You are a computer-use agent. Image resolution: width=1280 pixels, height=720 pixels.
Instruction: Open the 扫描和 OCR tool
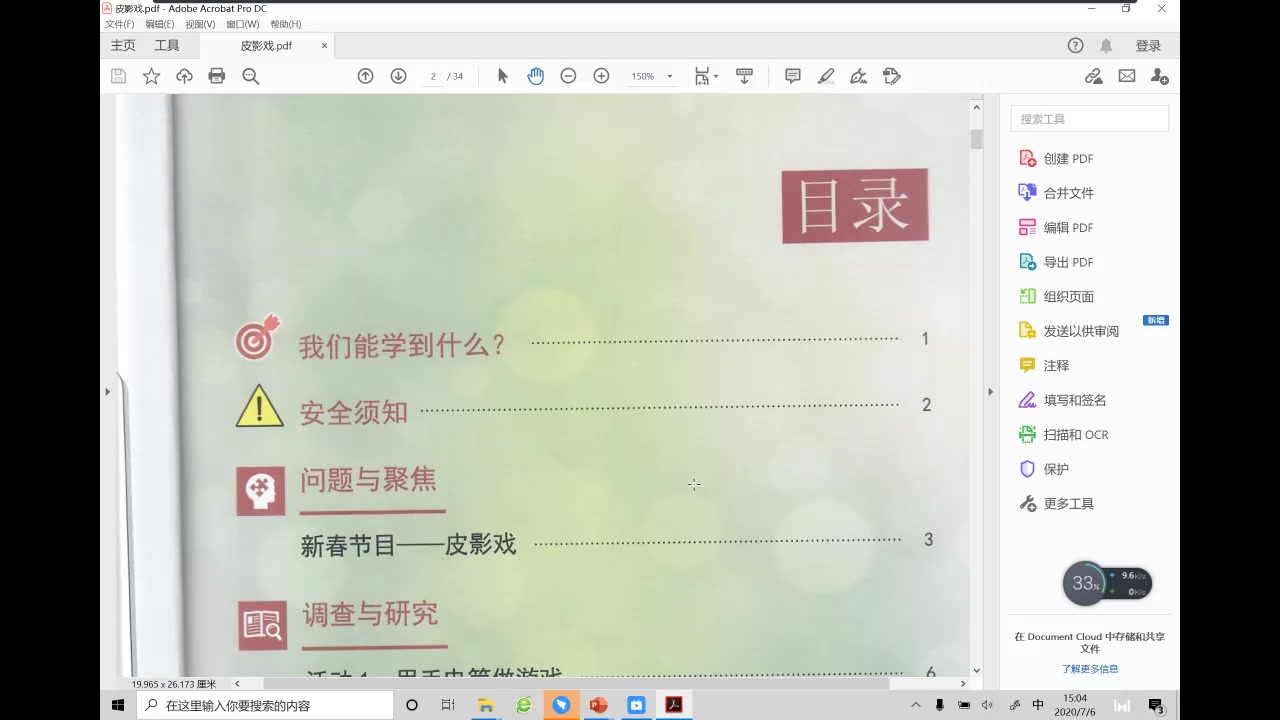coord(1076,434)
